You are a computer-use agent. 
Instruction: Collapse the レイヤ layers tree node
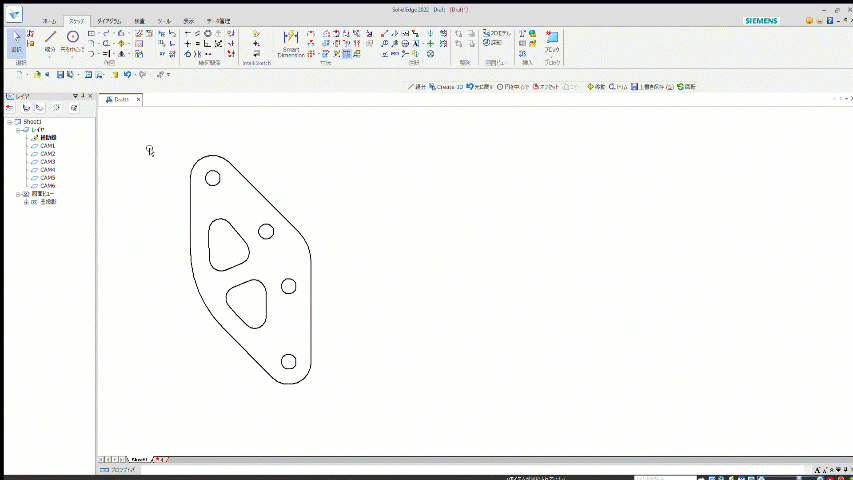tap(18, 130)
